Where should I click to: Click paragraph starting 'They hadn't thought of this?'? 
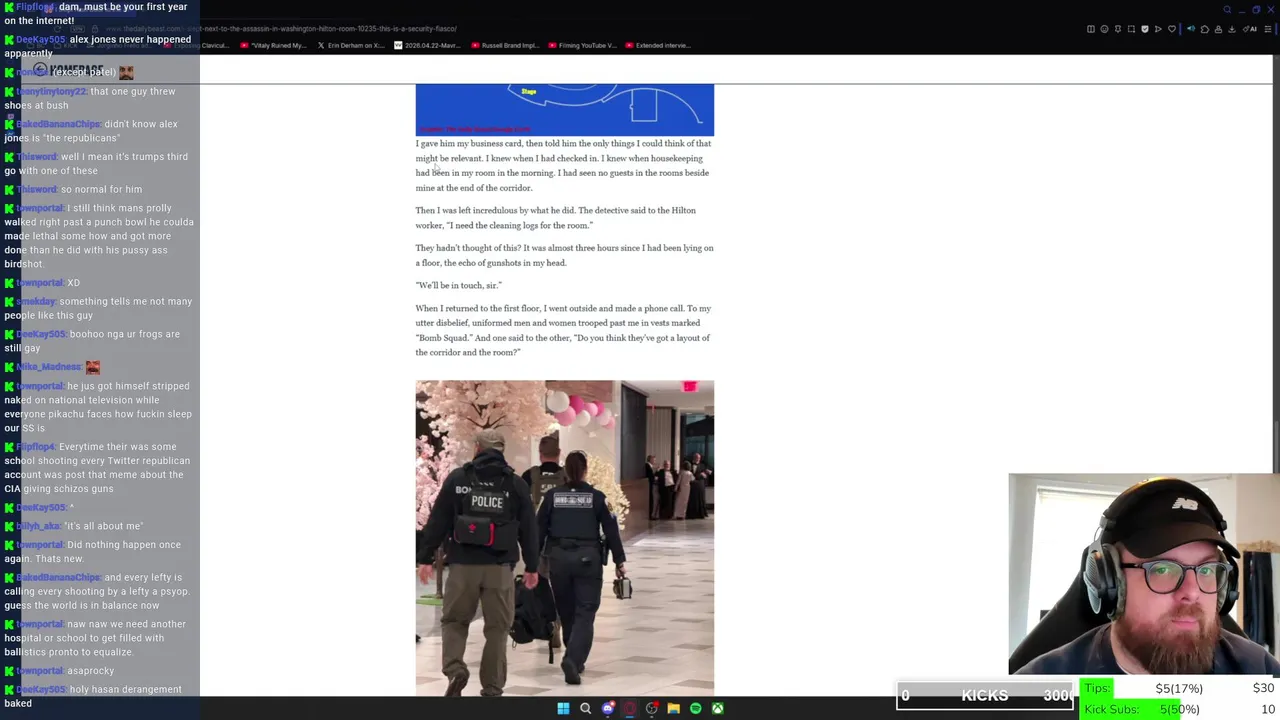click(564, 255)
